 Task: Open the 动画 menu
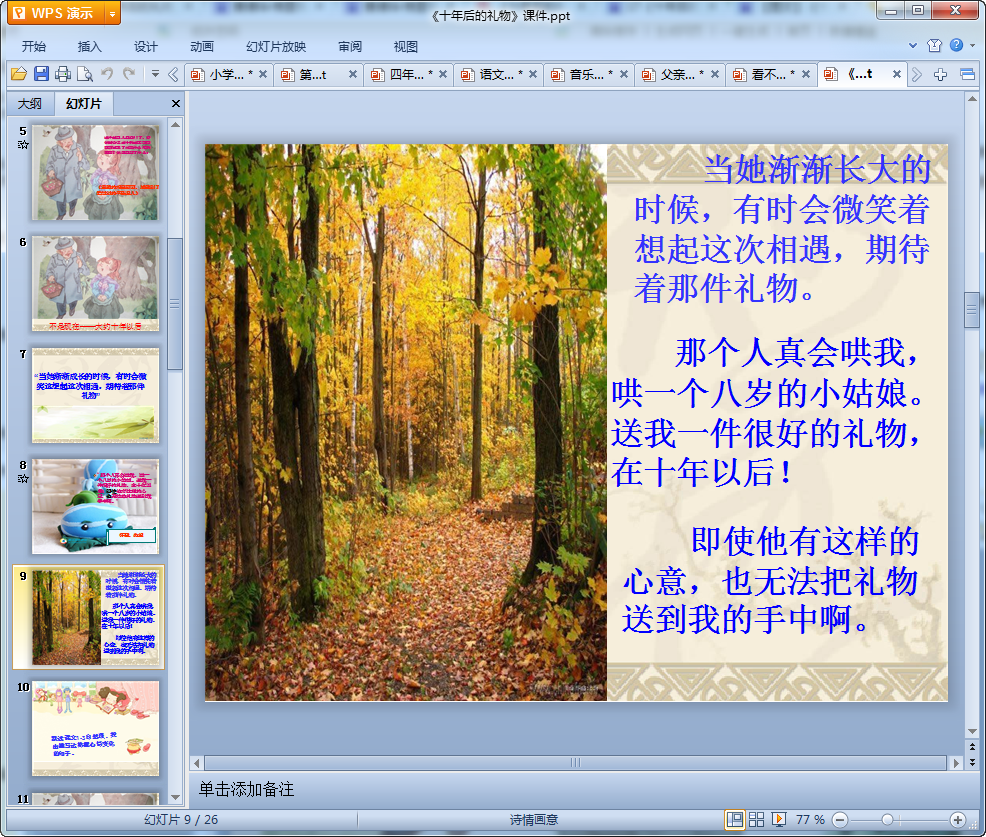click(202, 46)
